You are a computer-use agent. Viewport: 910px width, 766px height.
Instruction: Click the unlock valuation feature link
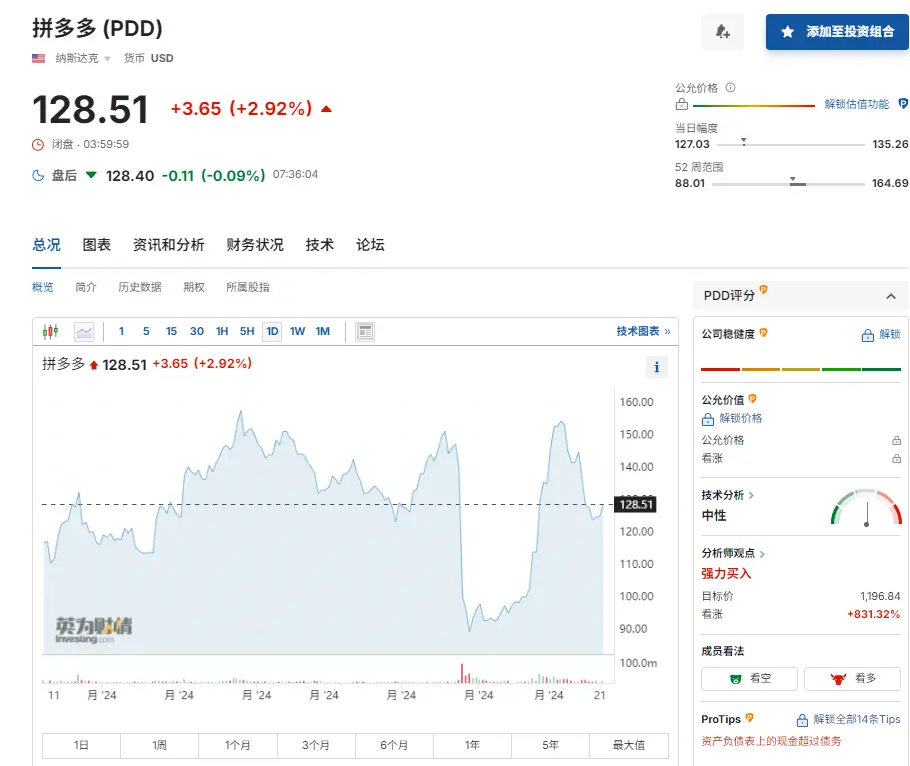click(857, 104)
